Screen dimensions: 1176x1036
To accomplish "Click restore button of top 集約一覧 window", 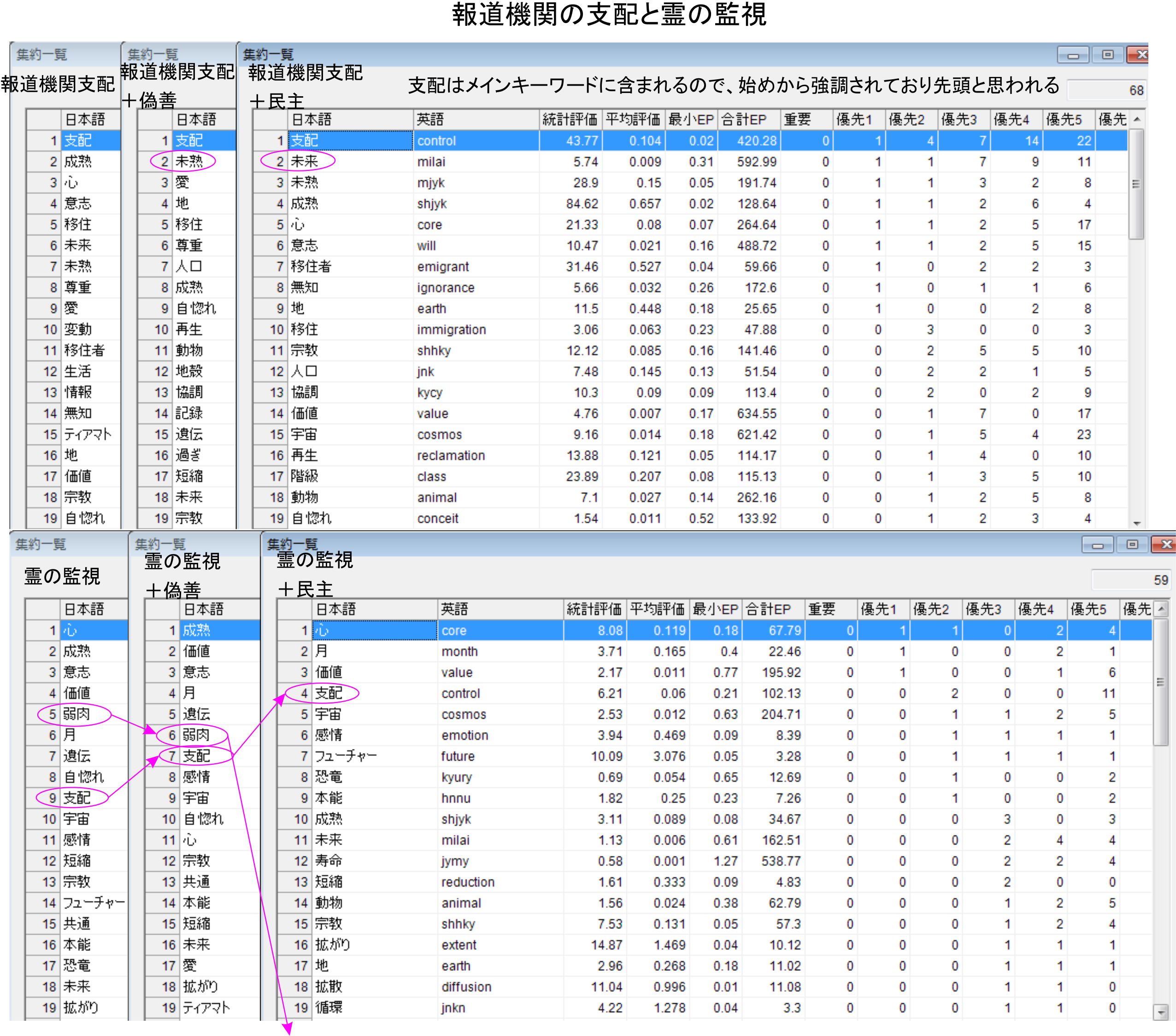I will pyautogui.click(x=1107, y=55).
